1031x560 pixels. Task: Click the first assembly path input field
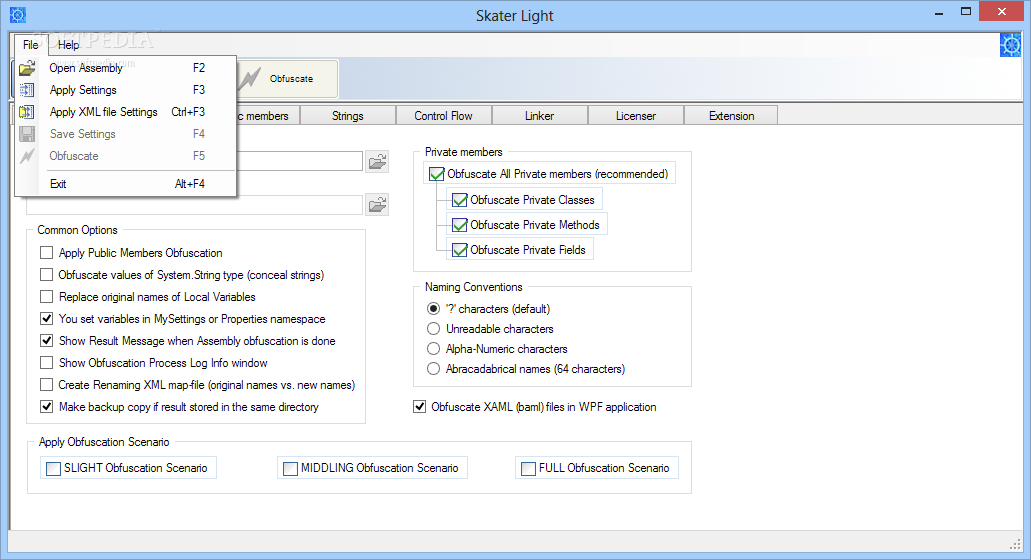pos(299,161)
